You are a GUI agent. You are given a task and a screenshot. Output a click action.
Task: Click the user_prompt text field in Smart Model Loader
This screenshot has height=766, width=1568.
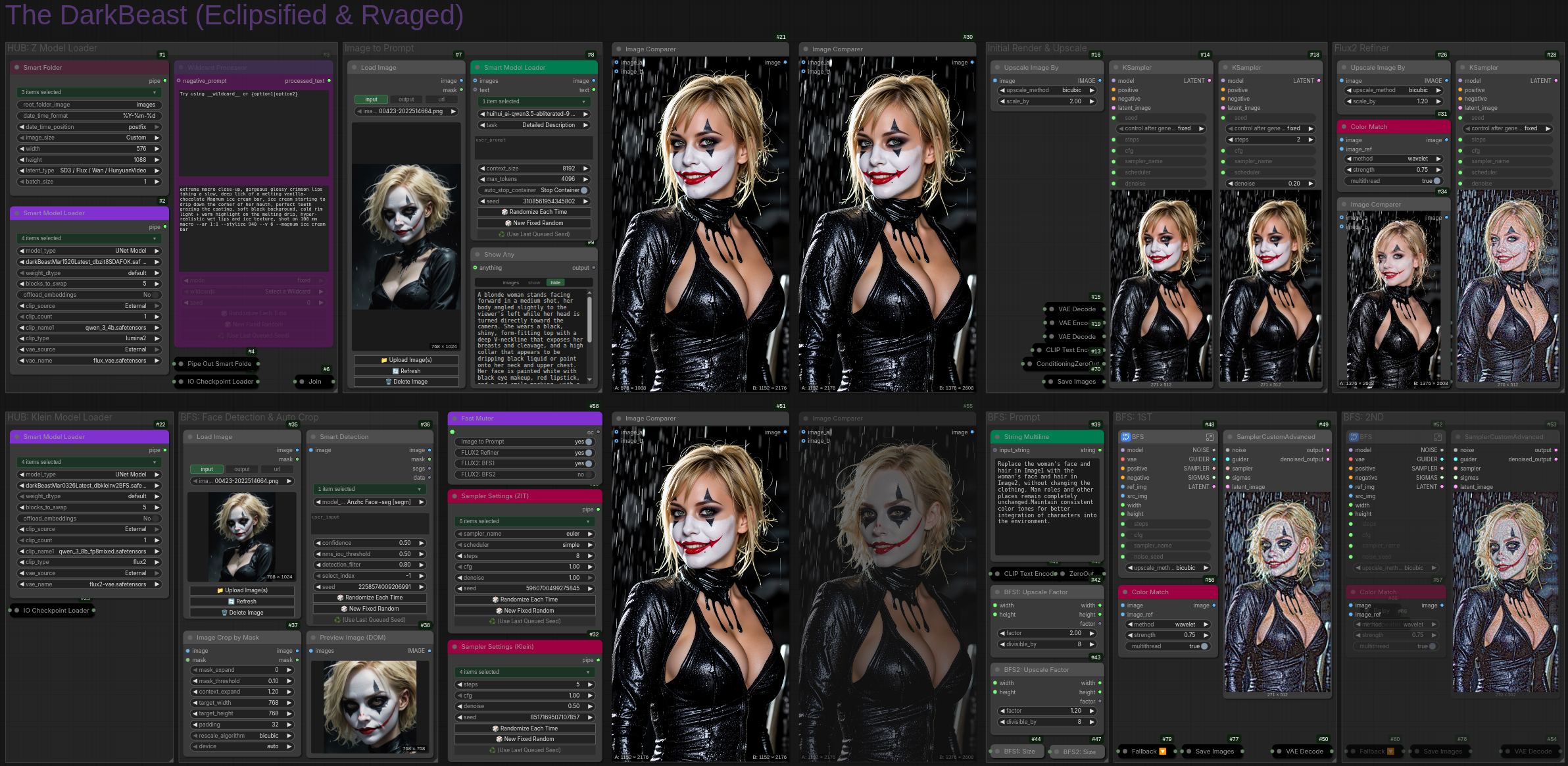point(534,147)
